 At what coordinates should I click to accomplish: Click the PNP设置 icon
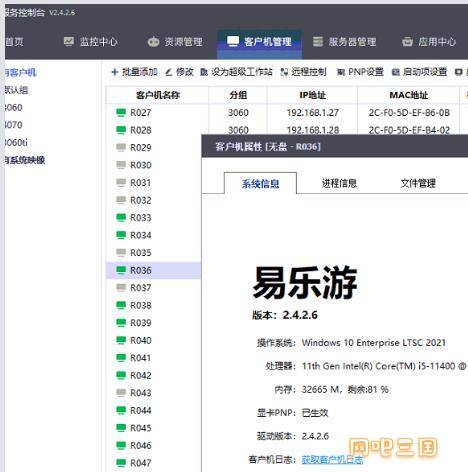(340, 72)
